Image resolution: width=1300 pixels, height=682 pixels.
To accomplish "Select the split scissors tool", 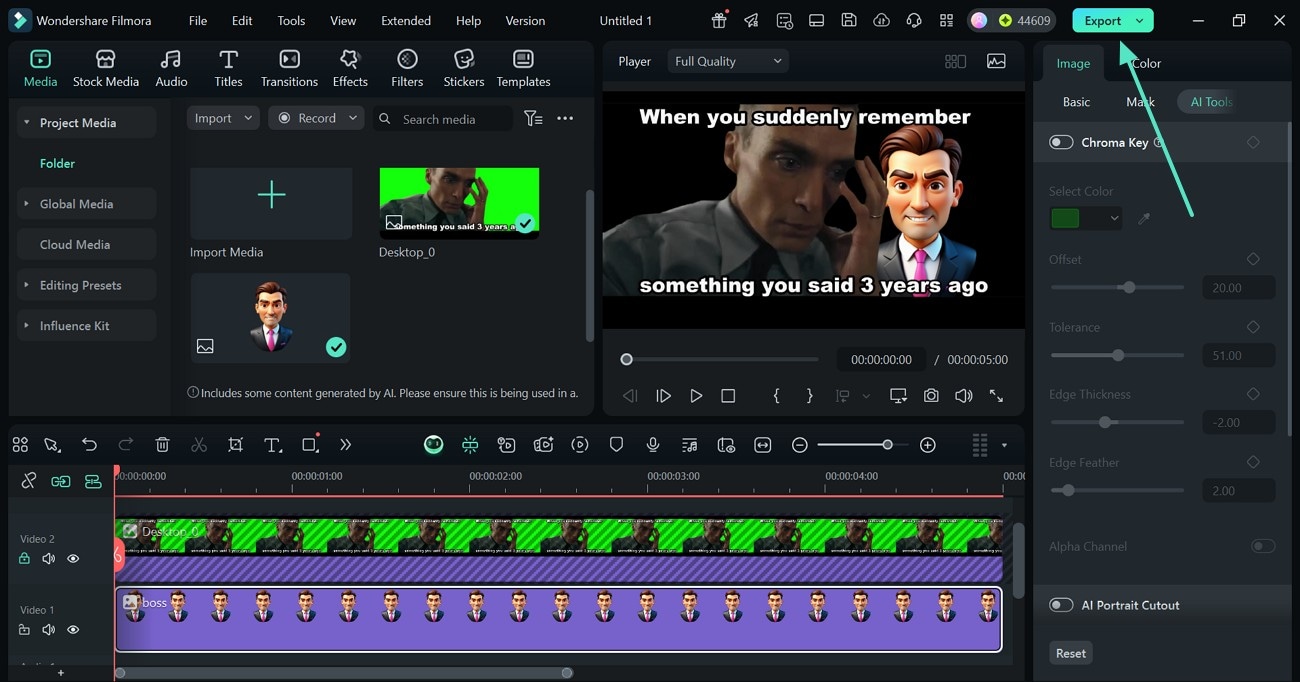I will (x=199, y=445).
